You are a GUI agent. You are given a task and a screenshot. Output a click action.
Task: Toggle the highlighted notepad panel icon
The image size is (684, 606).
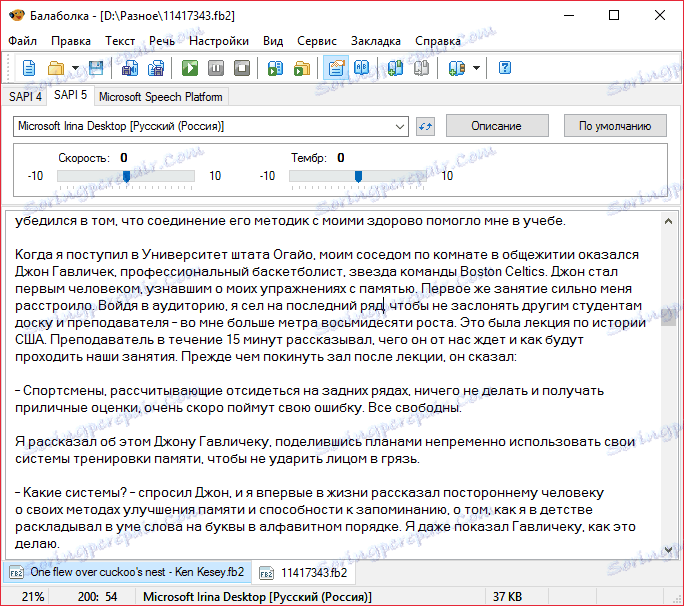pyautogui.click(x=336, y=68)
